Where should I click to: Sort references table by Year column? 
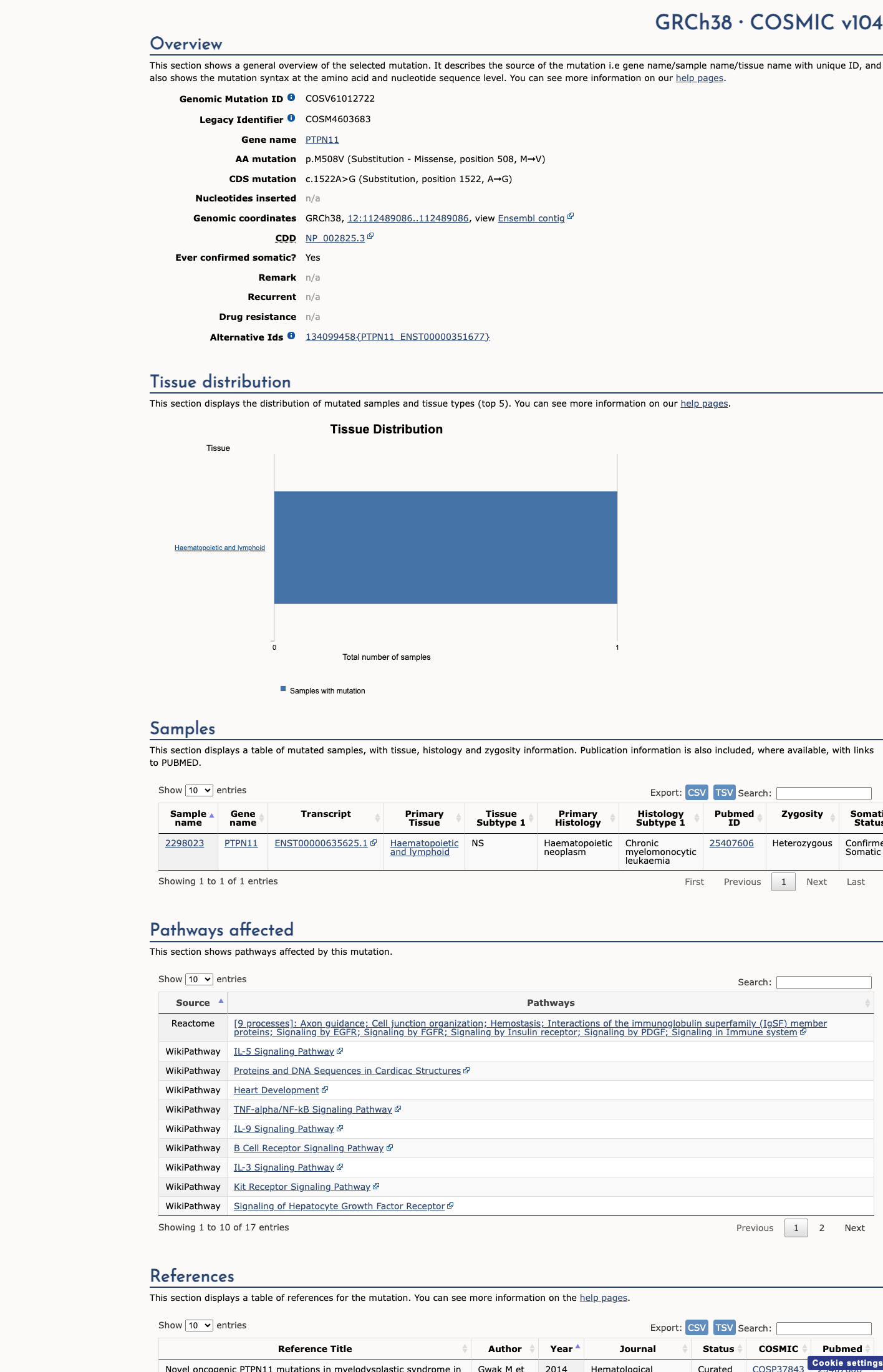(562, 1349)
